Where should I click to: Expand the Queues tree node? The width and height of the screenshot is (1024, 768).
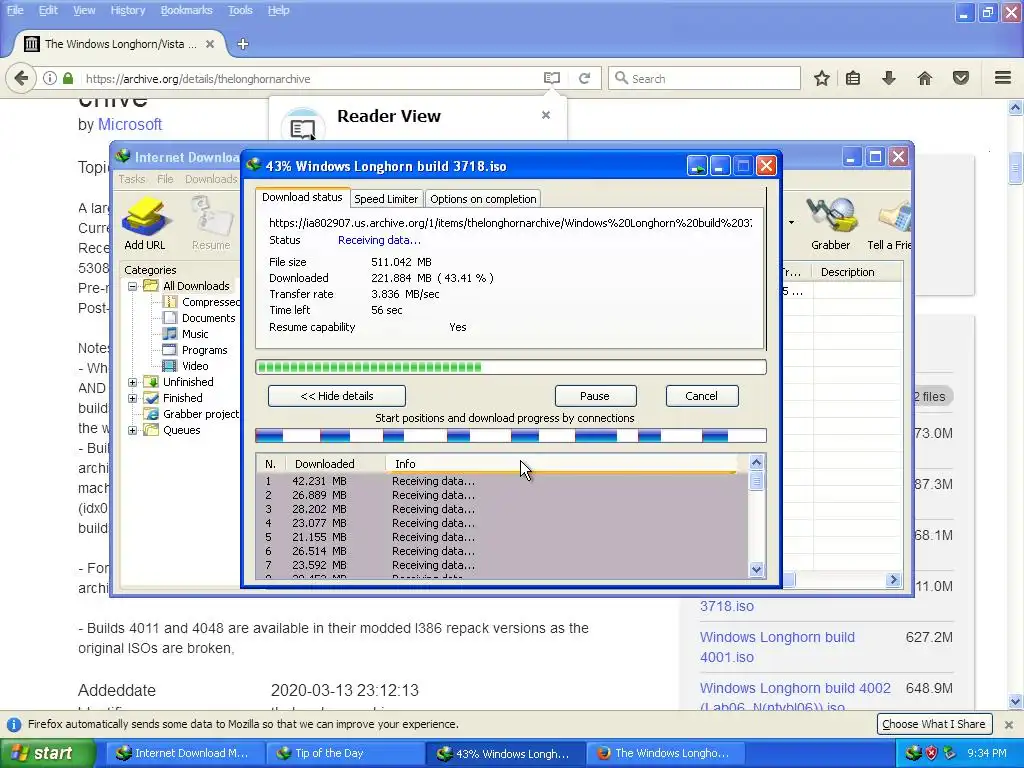point(133,430)
